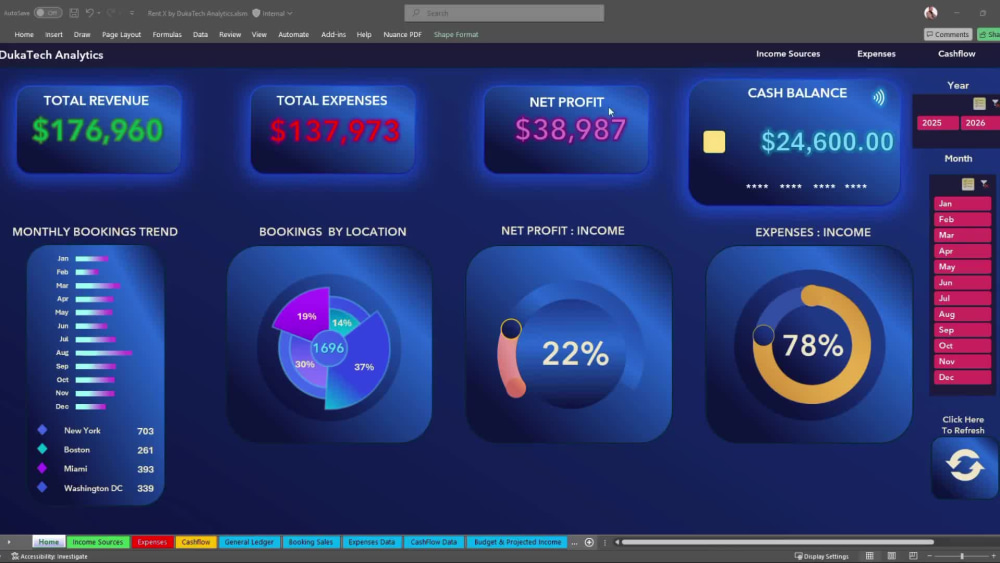Toggle the AutoSave switch

click(47, 13)
